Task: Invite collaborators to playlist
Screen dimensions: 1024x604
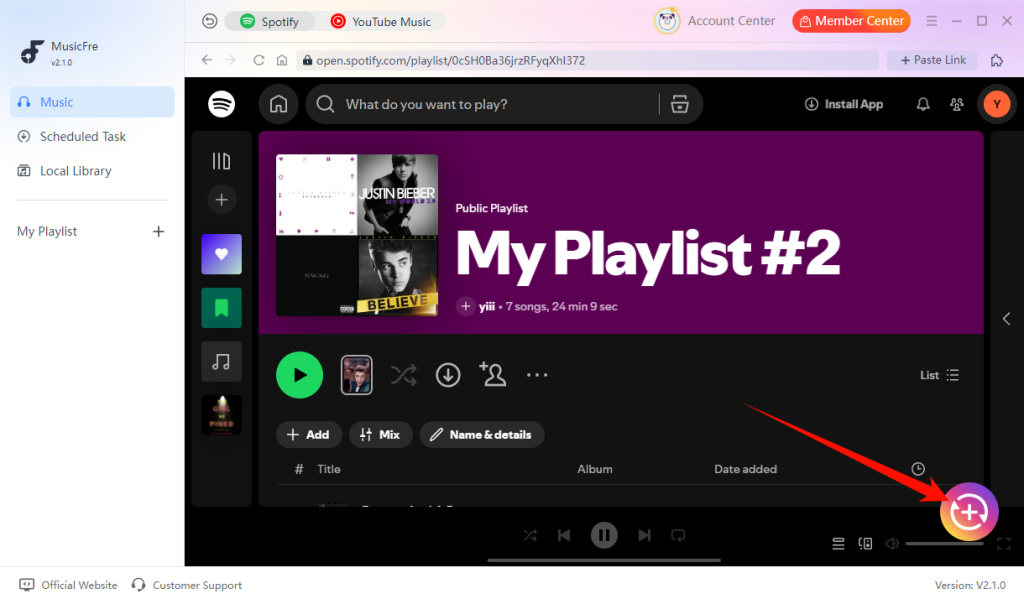Action: 492,374
